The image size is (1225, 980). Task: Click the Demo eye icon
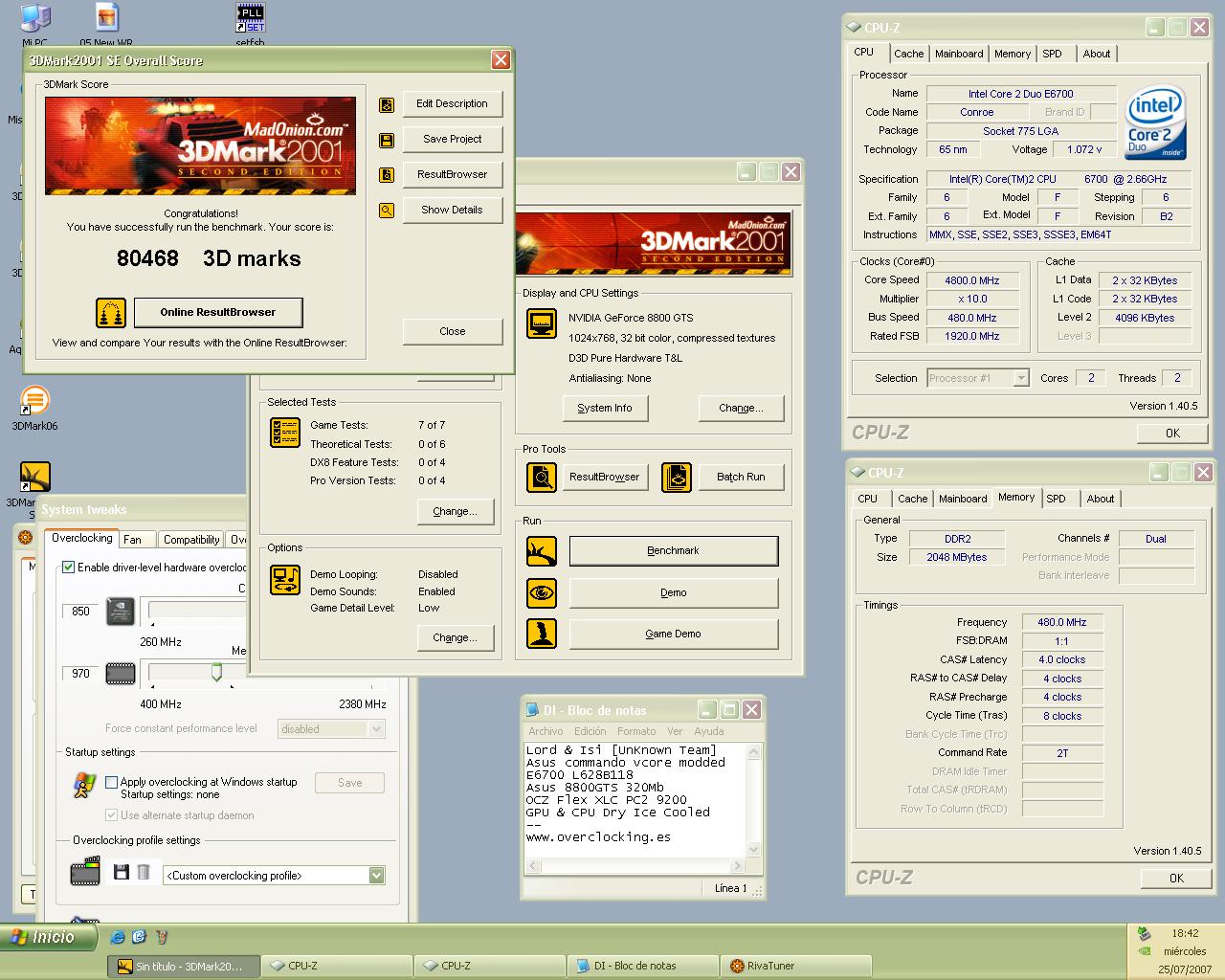(542, 592)
